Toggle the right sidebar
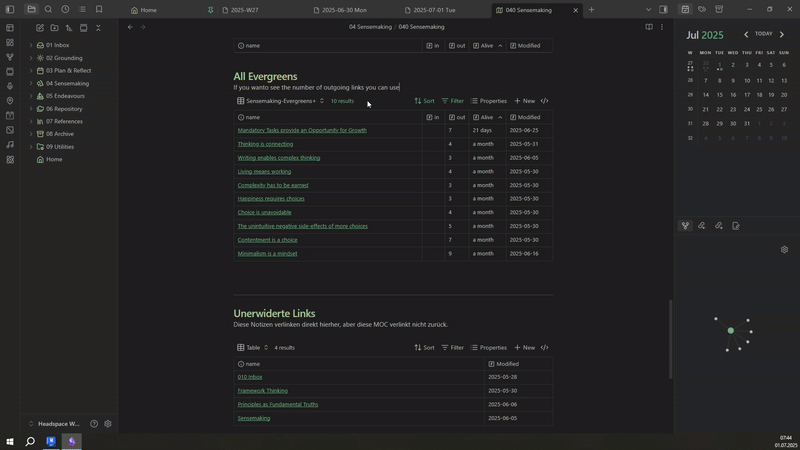The height and width of the screenshot is (450, 800). click(663, 9)
